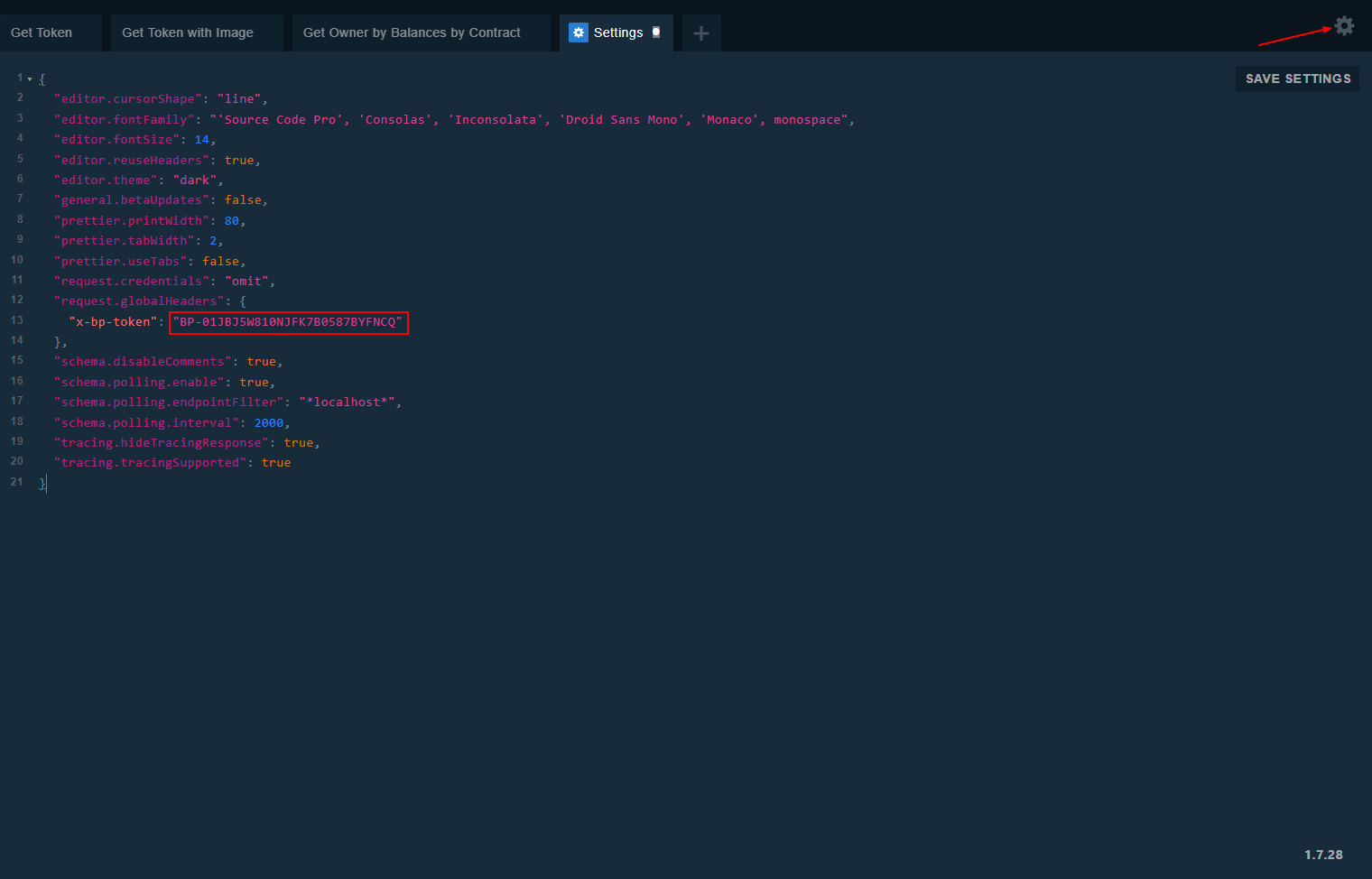This screenshot has width=1372, height=879.
Task: Click line number 13 in gutter
Action: click(17, 320)
